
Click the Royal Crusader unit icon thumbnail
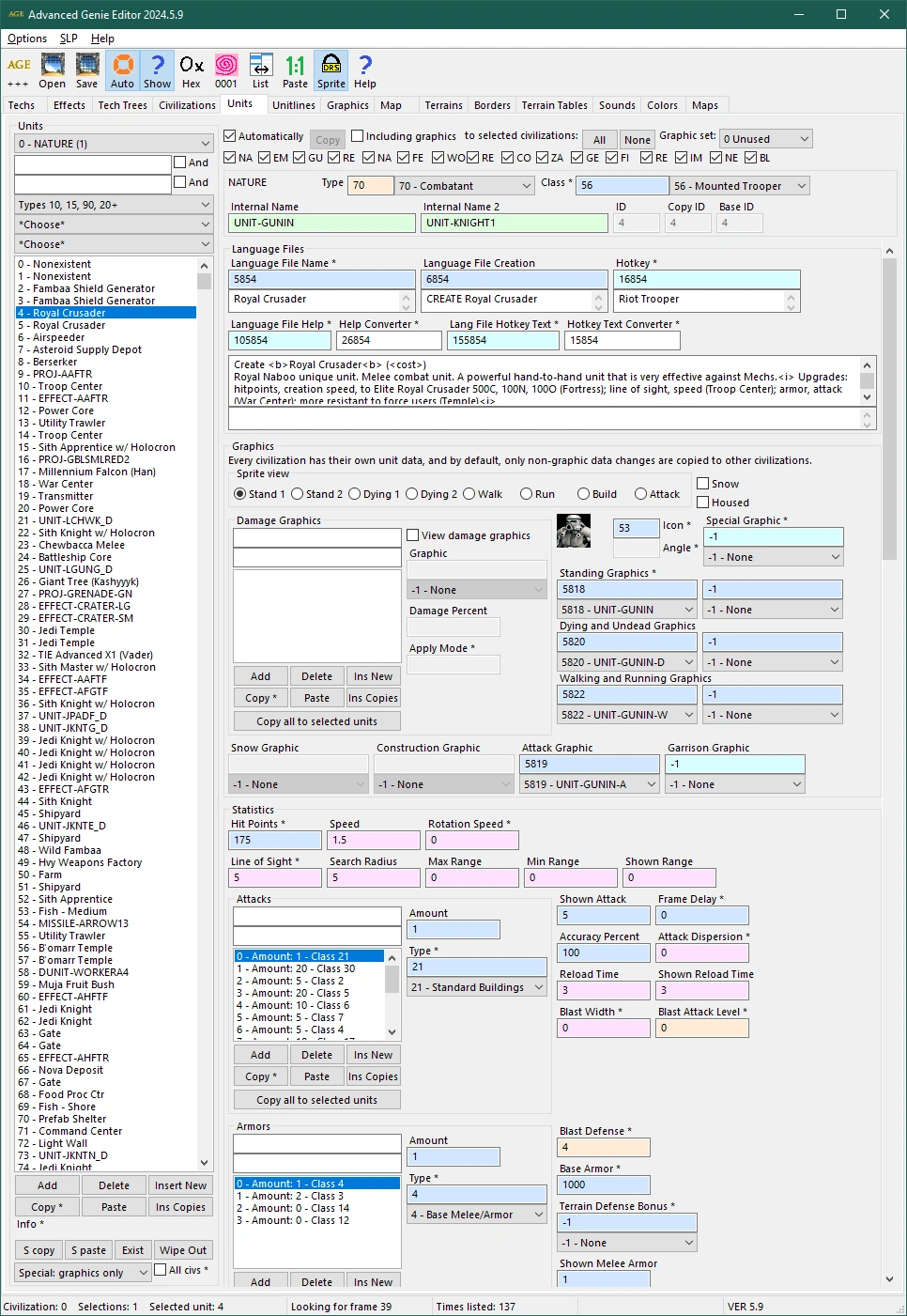coord(574,531)
